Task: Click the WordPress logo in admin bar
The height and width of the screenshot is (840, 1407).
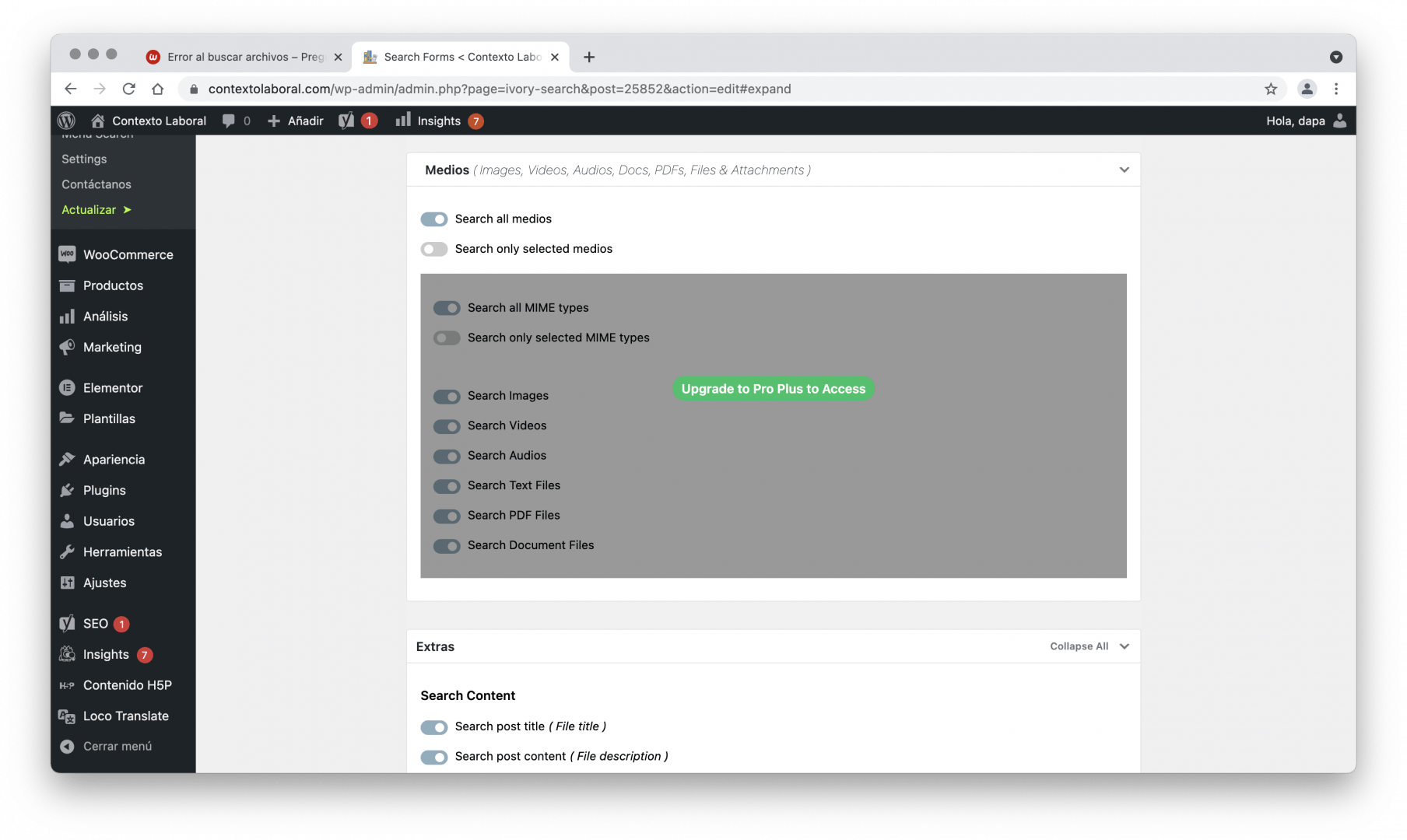Action: pos(67,121)
